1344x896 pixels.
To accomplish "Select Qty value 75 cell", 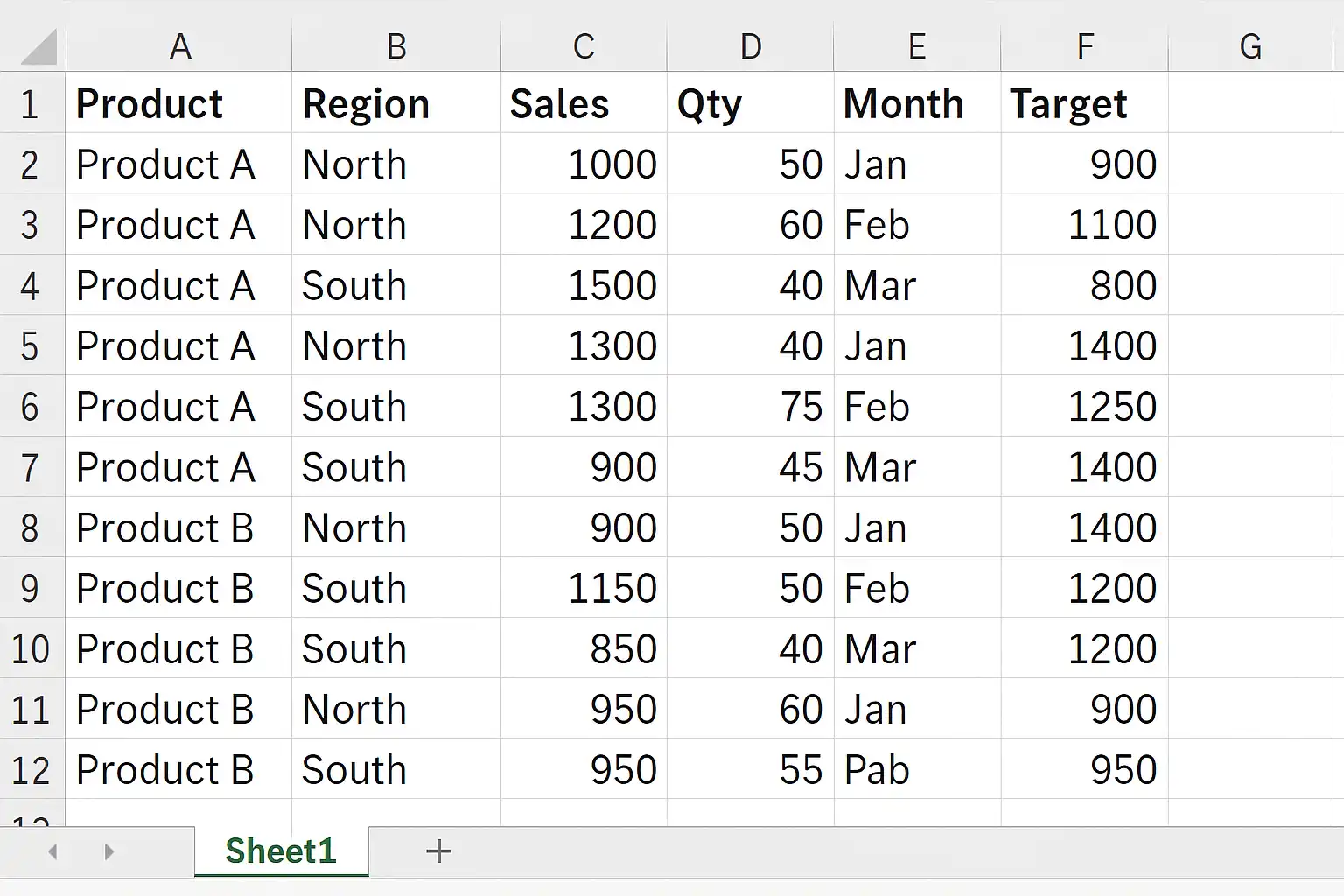I will [750, 406].
